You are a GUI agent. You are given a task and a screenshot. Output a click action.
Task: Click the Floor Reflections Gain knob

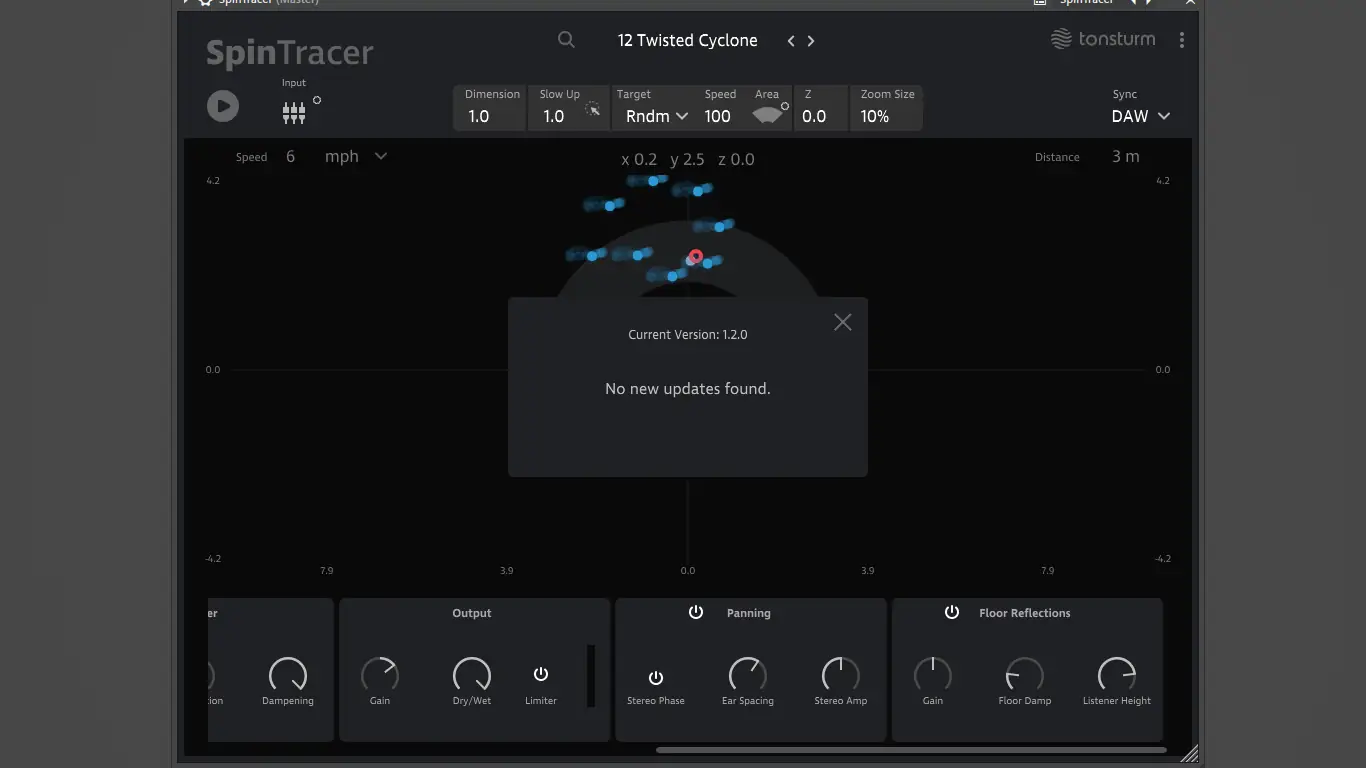tap(933, 675)
